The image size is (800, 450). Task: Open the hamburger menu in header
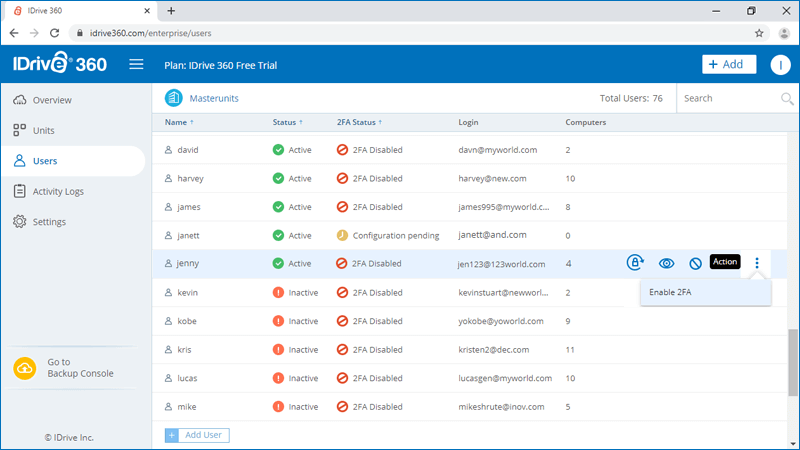point(136,64)
